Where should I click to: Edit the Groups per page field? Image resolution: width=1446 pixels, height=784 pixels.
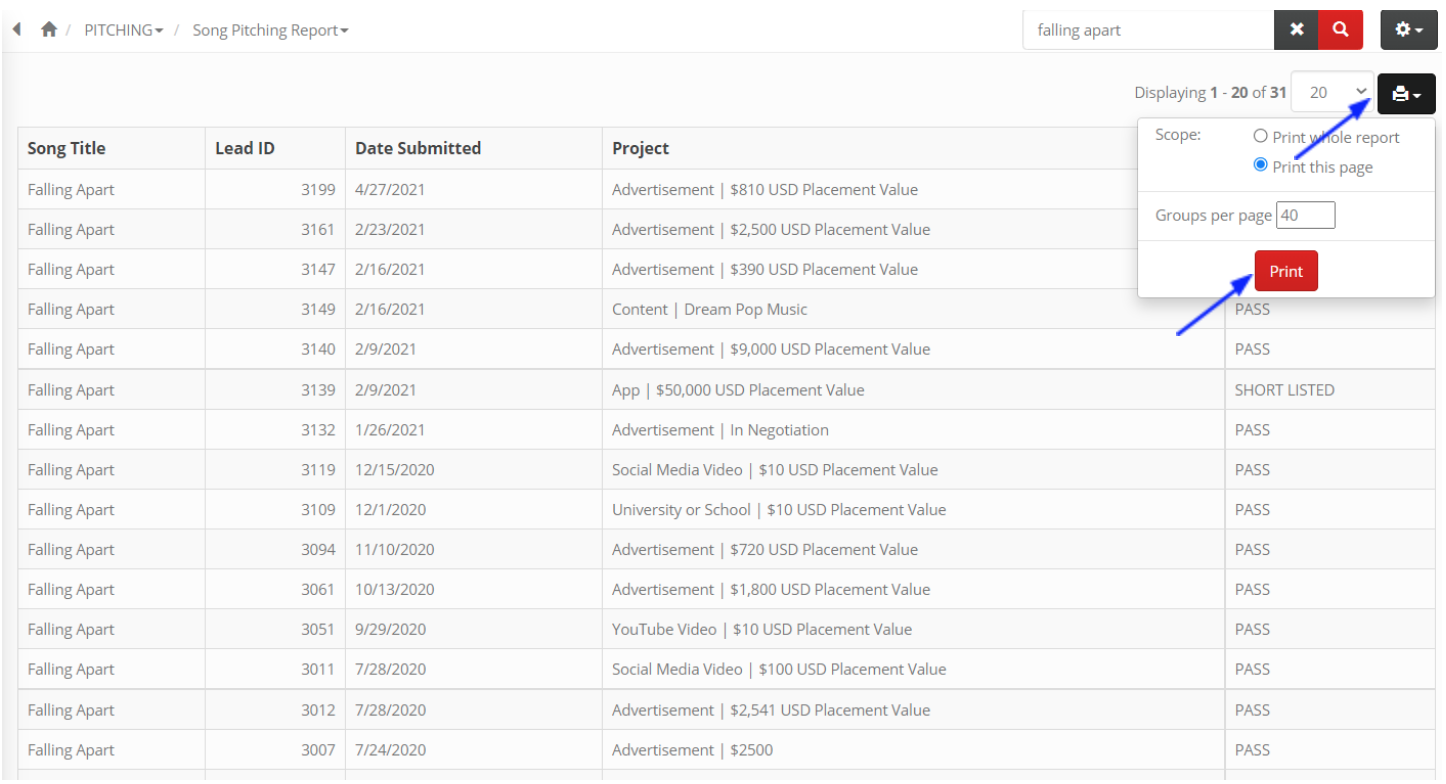pyautogui.click(x=1305, y=215)
